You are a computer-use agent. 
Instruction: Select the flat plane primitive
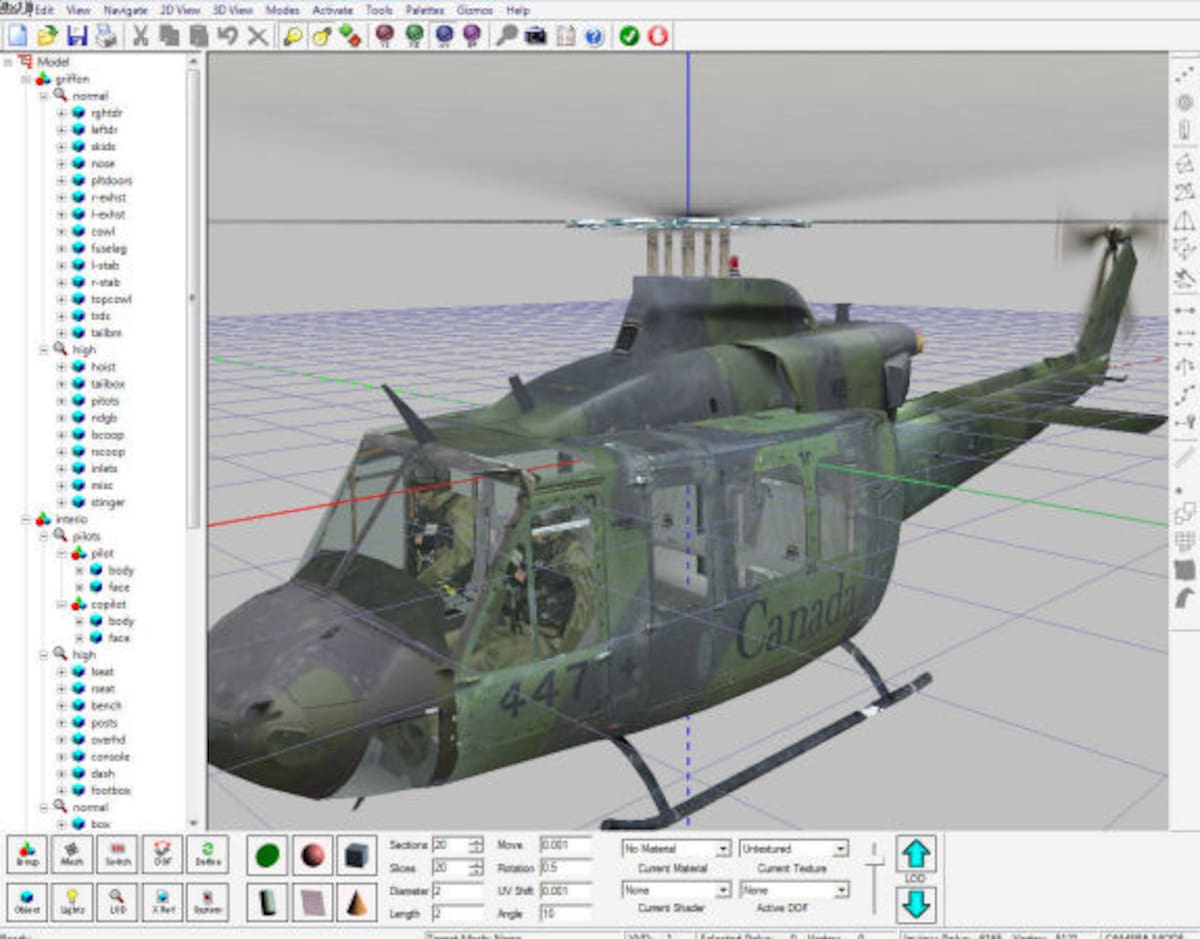coord(312,902)
